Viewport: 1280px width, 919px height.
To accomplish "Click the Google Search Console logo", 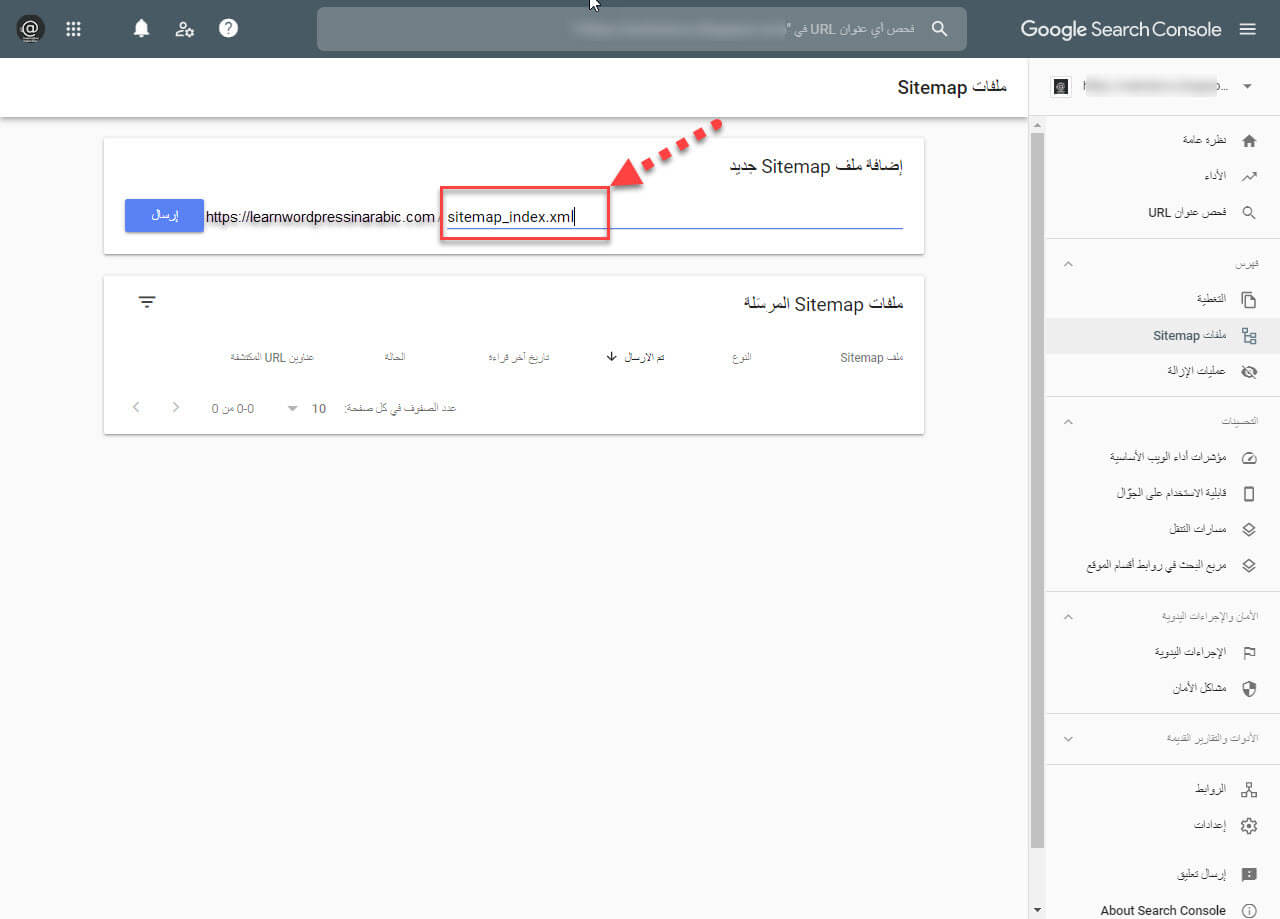I will (x=1120, y=29).
